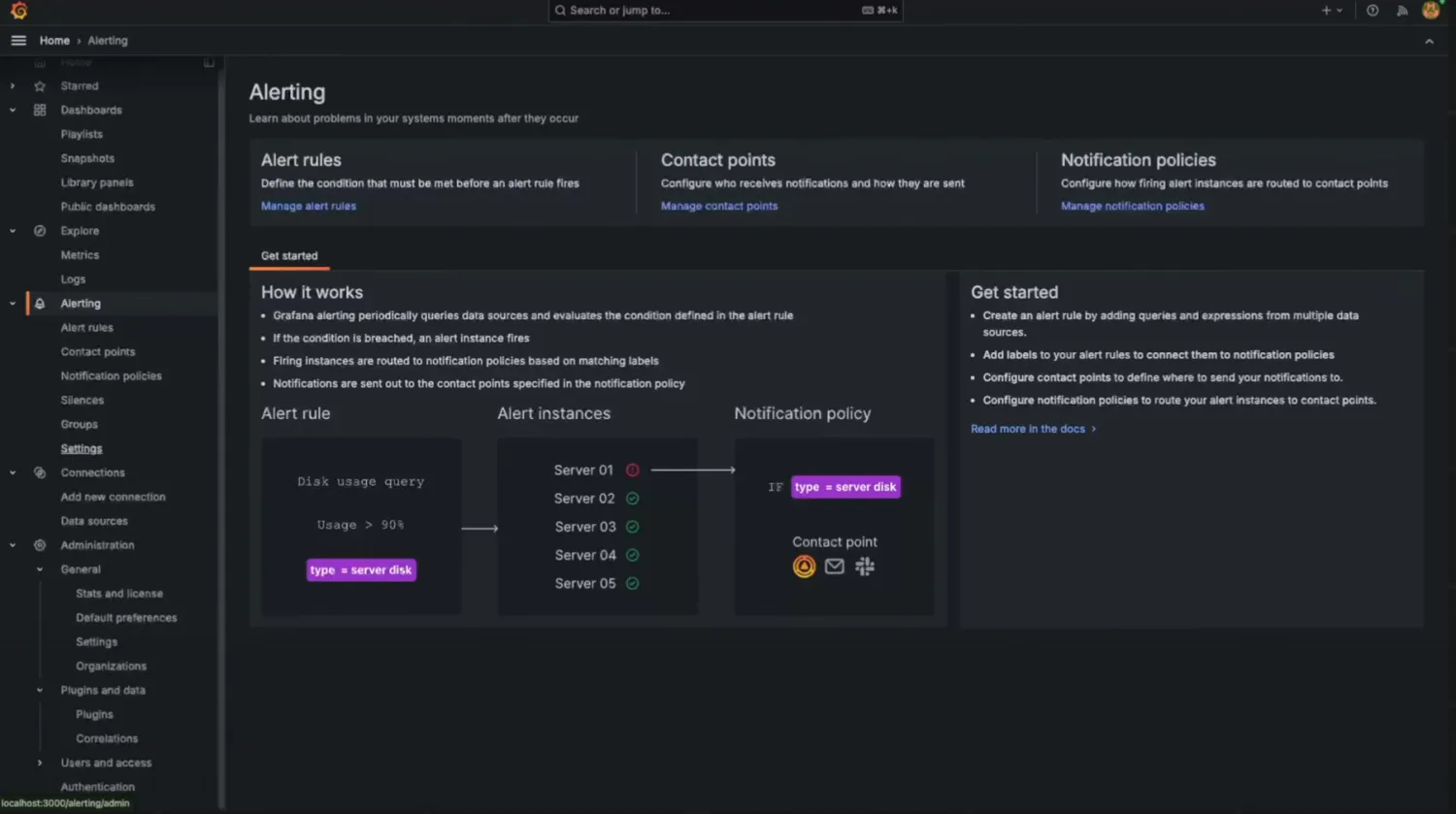This screenshot has width=1456, height=814.
Task: Focus the Search or jump to field
Action: coord(725,11)
